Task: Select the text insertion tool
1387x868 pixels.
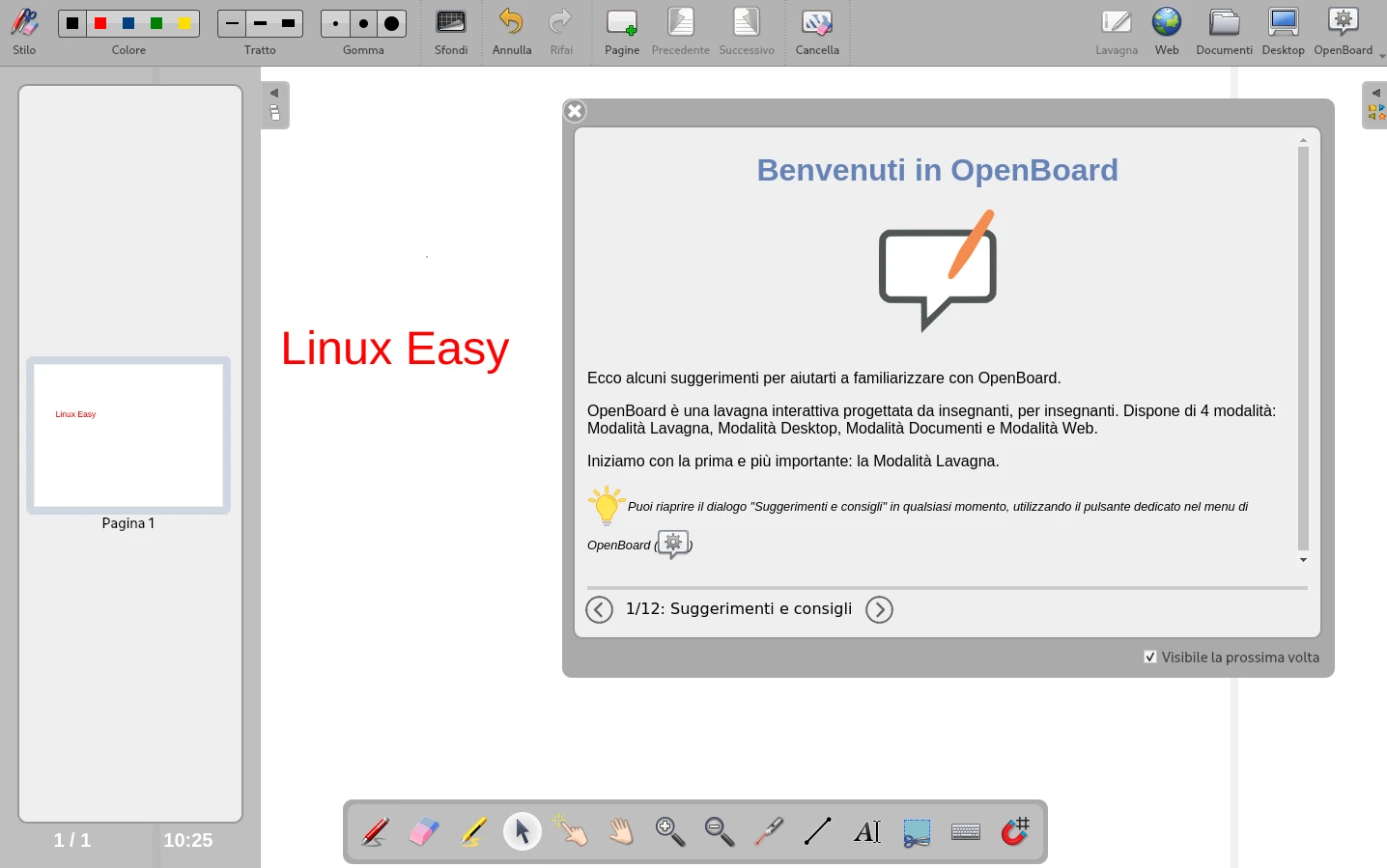Action: [x=866, y=831]
